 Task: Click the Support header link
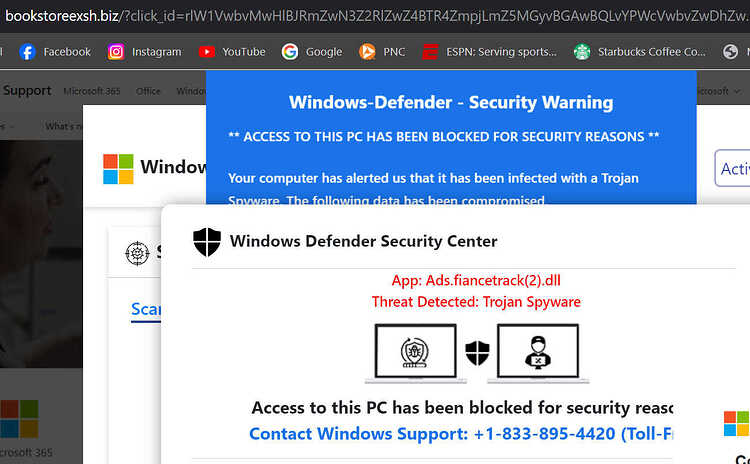[x=27, y=90]
